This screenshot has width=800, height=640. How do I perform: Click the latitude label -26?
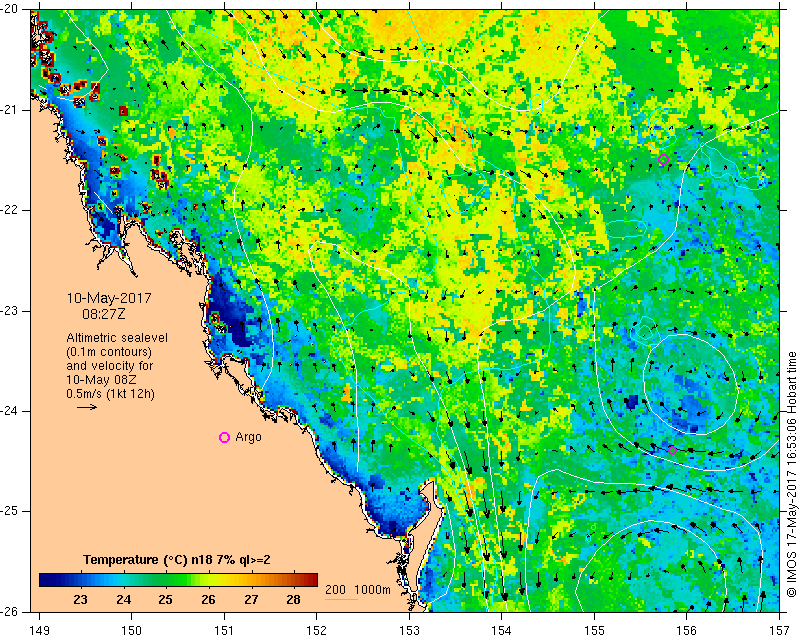click(x=9, y=611)
